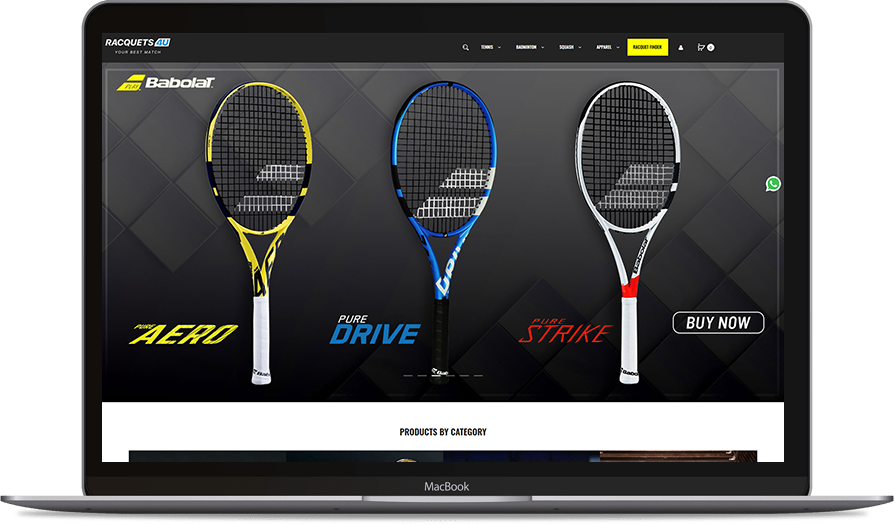Click the Babolat brand logo

pyautogui.click(x=165, y=83)
